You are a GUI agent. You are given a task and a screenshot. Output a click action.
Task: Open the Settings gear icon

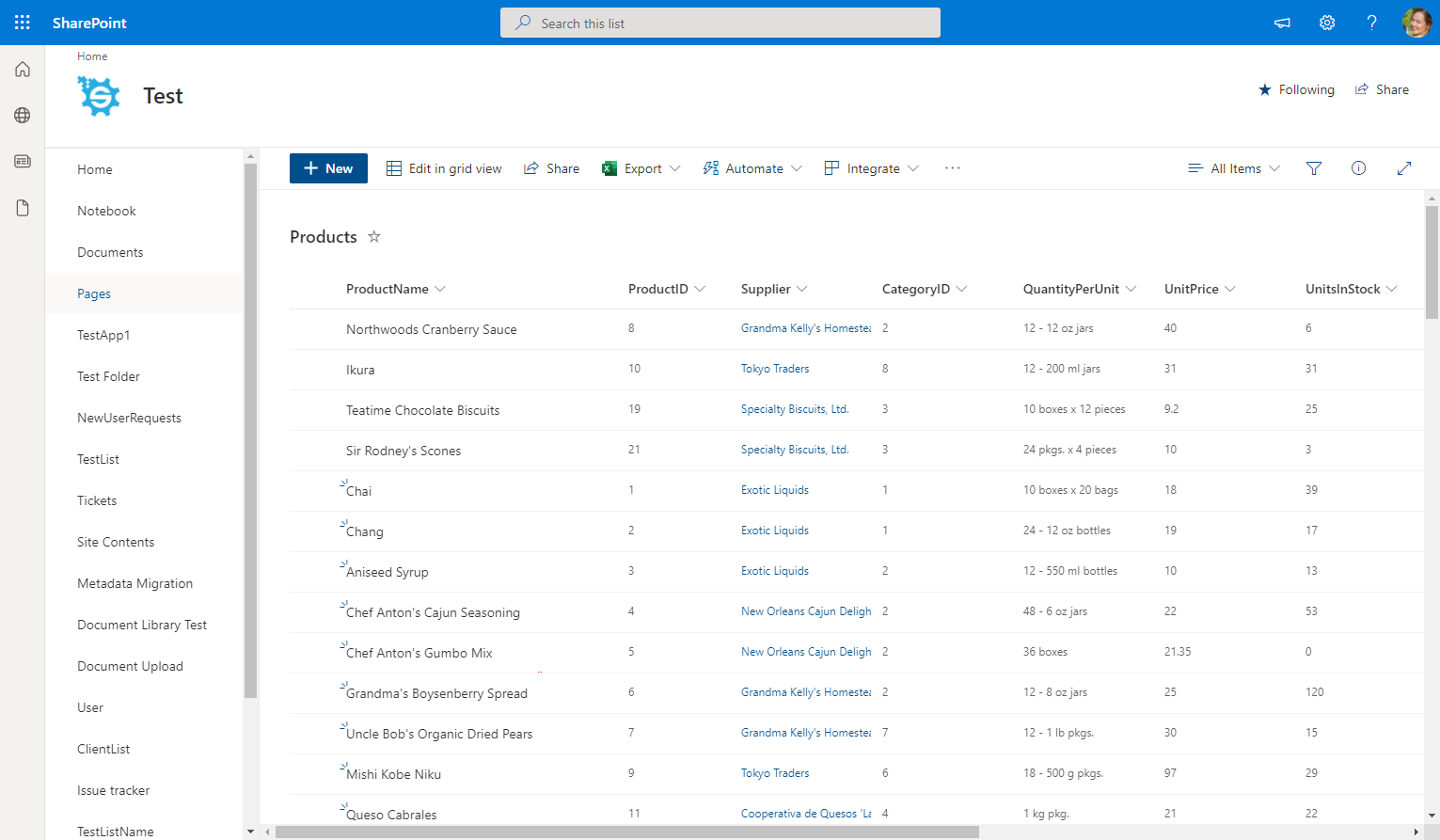click(x=1327, y=23)
